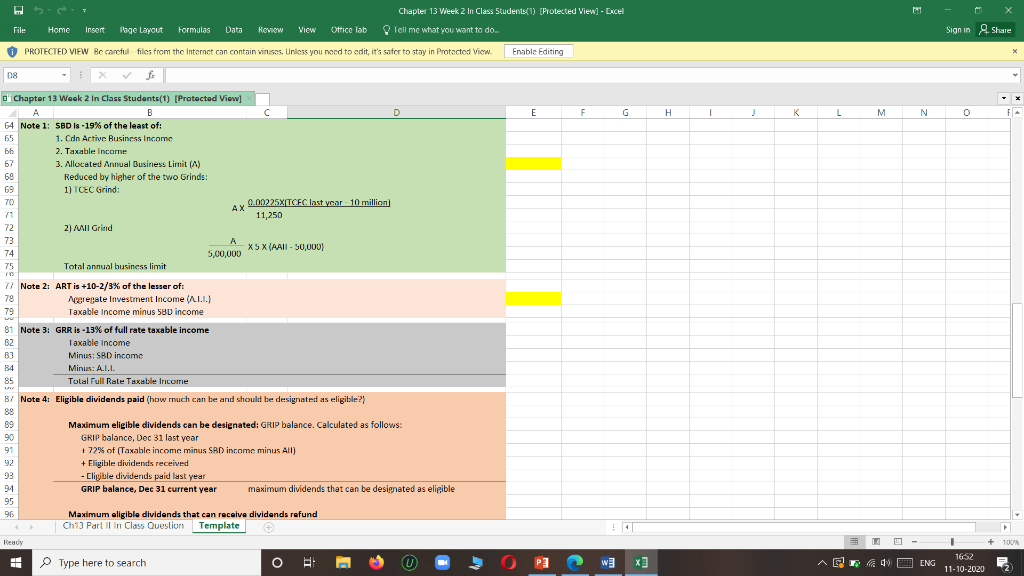1024x576 pixels.
Task: Click the zoom out minus button
Action: coord(914,542)
